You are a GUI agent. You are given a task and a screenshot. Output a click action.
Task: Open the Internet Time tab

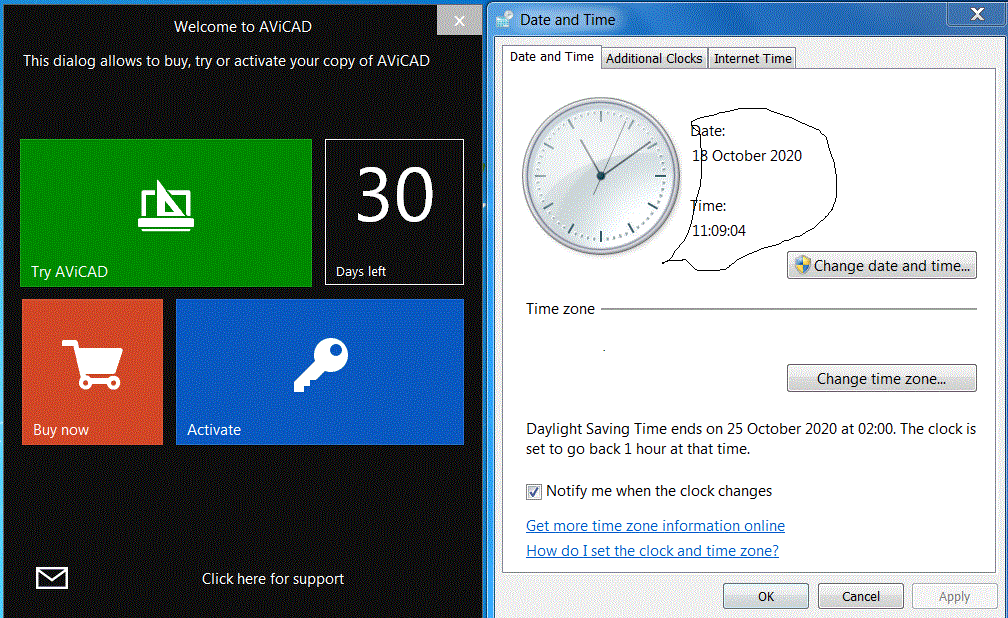(752, 59)
